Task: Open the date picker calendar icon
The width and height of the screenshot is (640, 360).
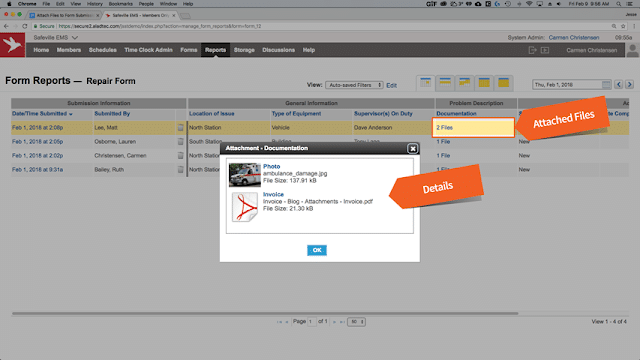Action: [606, 84]
